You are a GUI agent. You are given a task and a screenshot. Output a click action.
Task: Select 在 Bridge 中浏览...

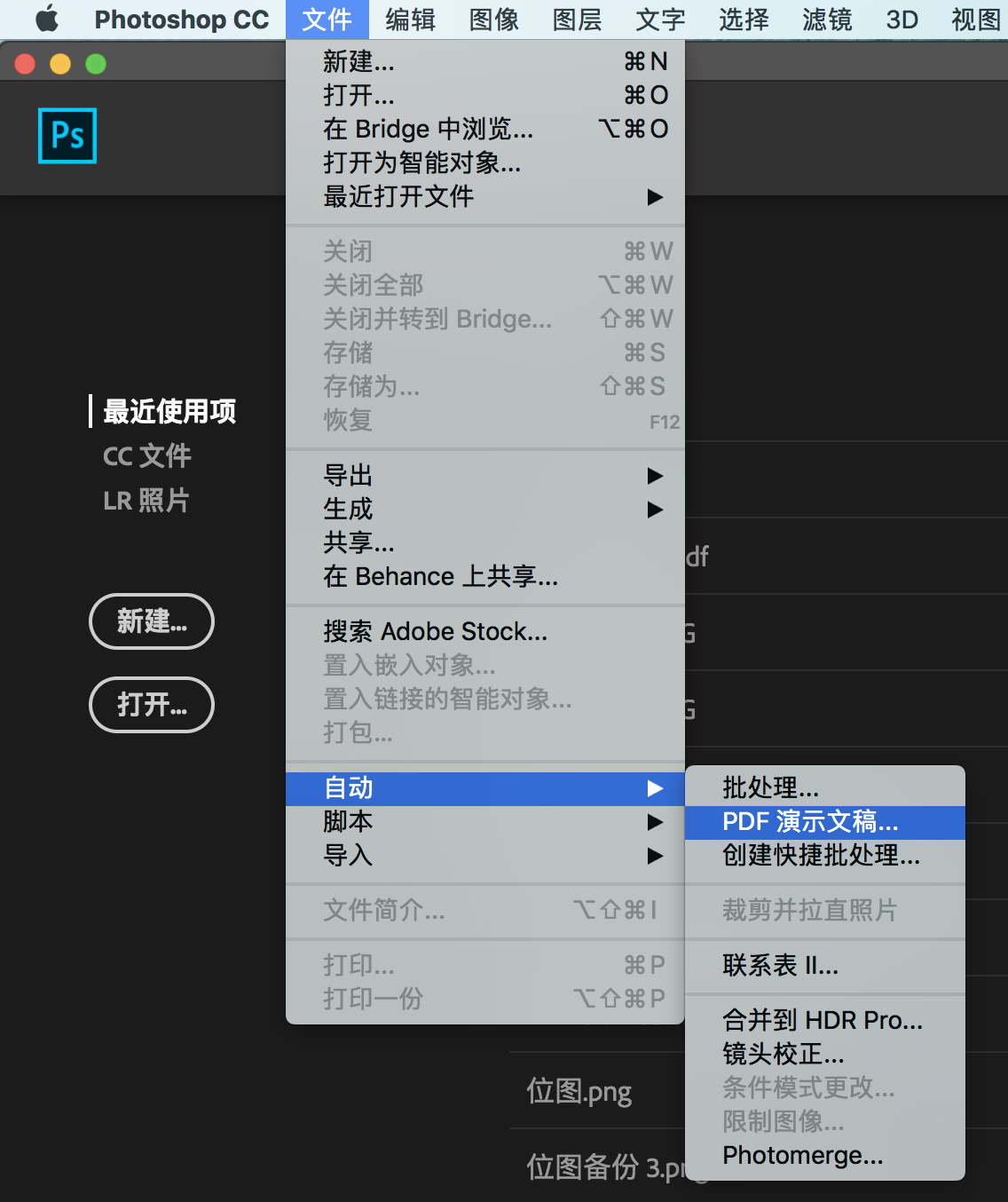click(485, 129)
